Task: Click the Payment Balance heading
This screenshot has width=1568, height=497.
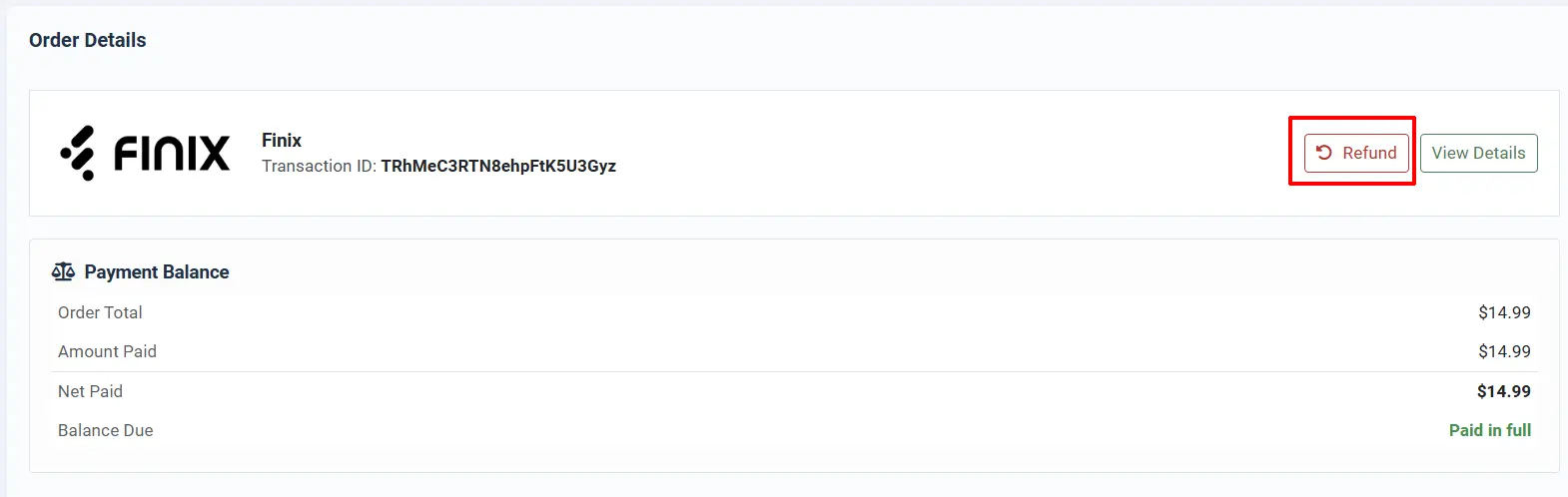Action: pos(157,271)
